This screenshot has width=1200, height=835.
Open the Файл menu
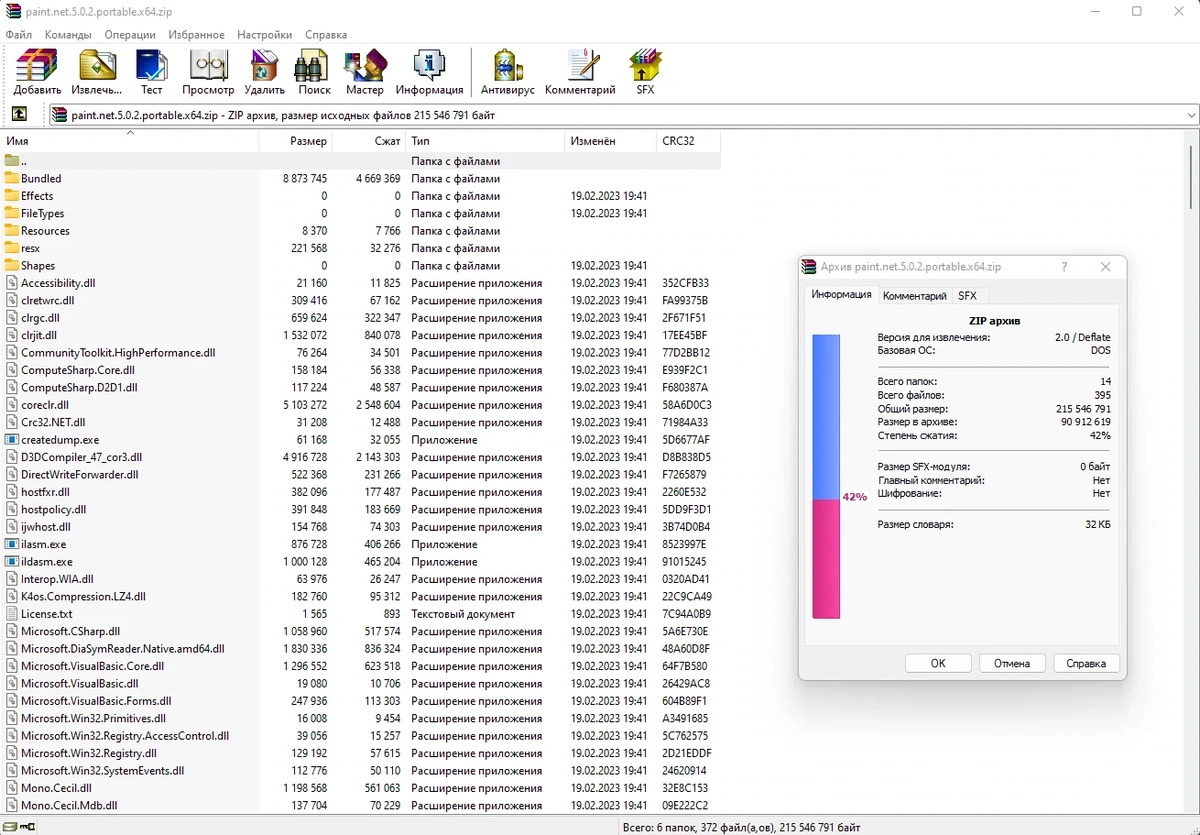click(19, 34)
